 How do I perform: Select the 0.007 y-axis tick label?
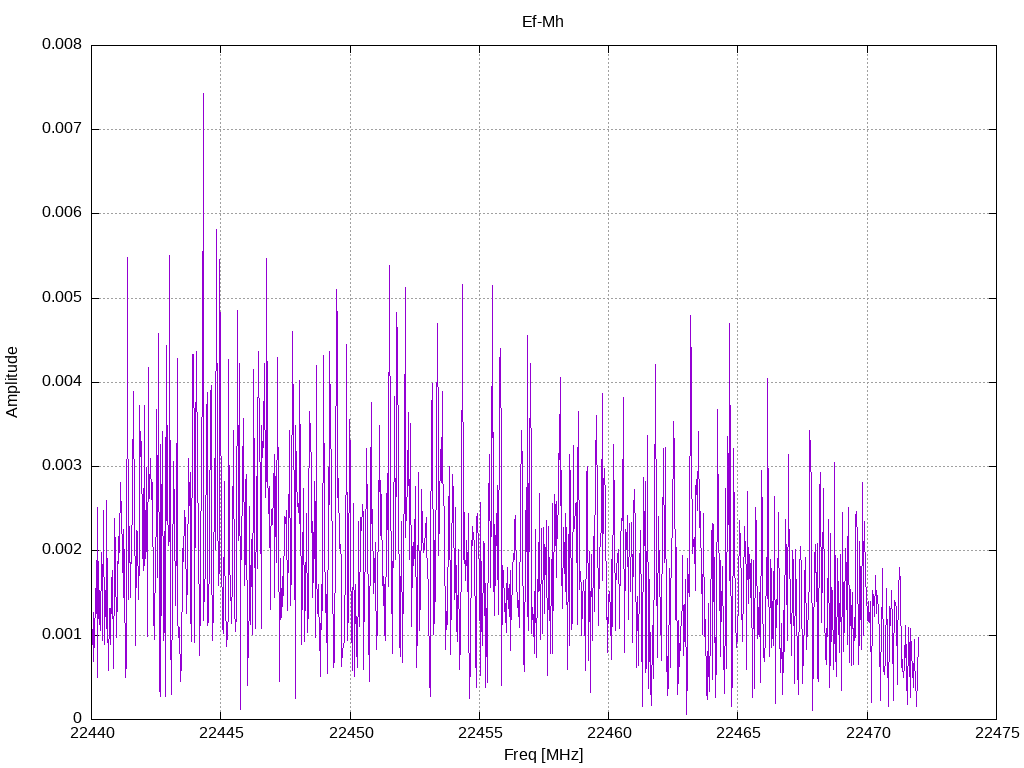(61, 129)
